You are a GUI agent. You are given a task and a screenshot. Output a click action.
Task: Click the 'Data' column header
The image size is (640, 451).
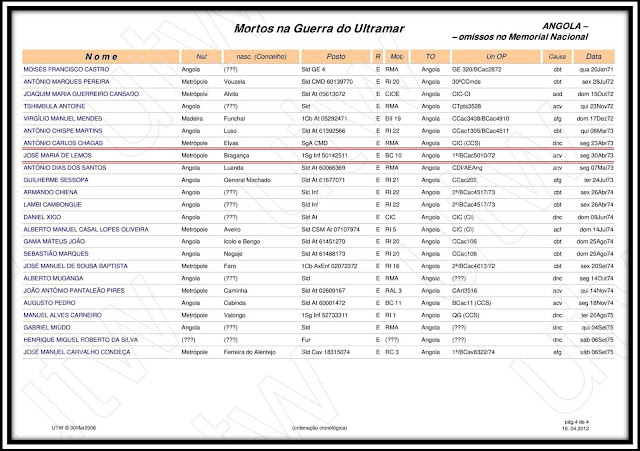(x=593, y=56)
